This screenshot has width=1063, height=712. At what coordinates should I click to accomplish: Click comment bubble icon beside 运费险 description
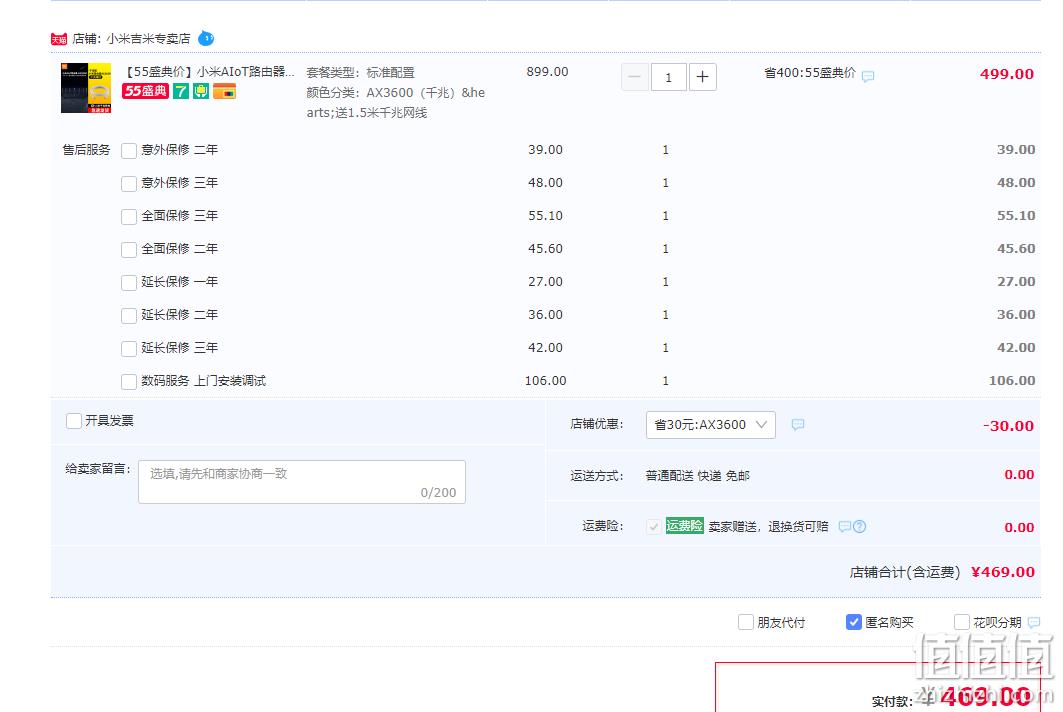point(845,526)
